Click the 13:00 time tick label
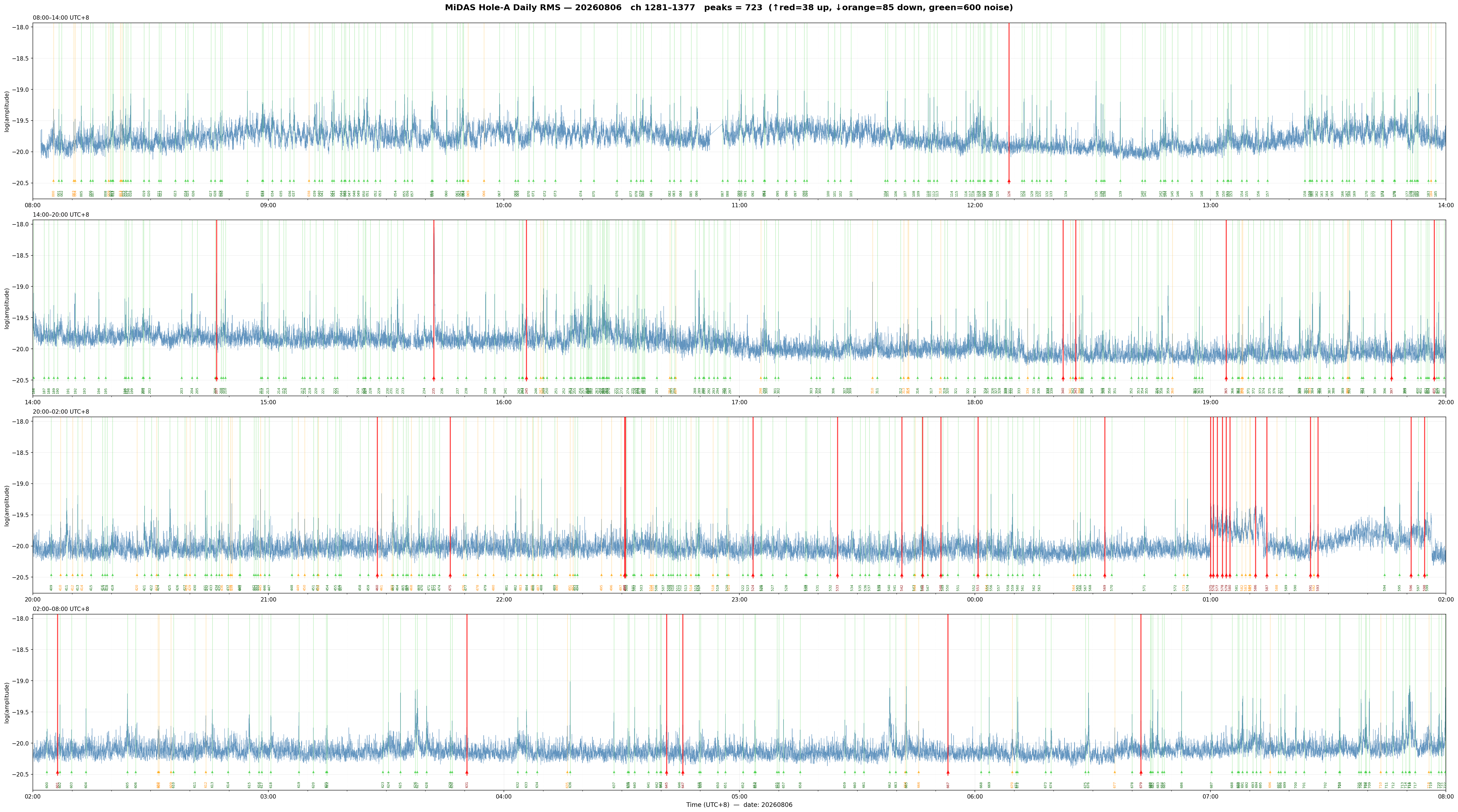1458x812 pixels. tap(1210, 205)
